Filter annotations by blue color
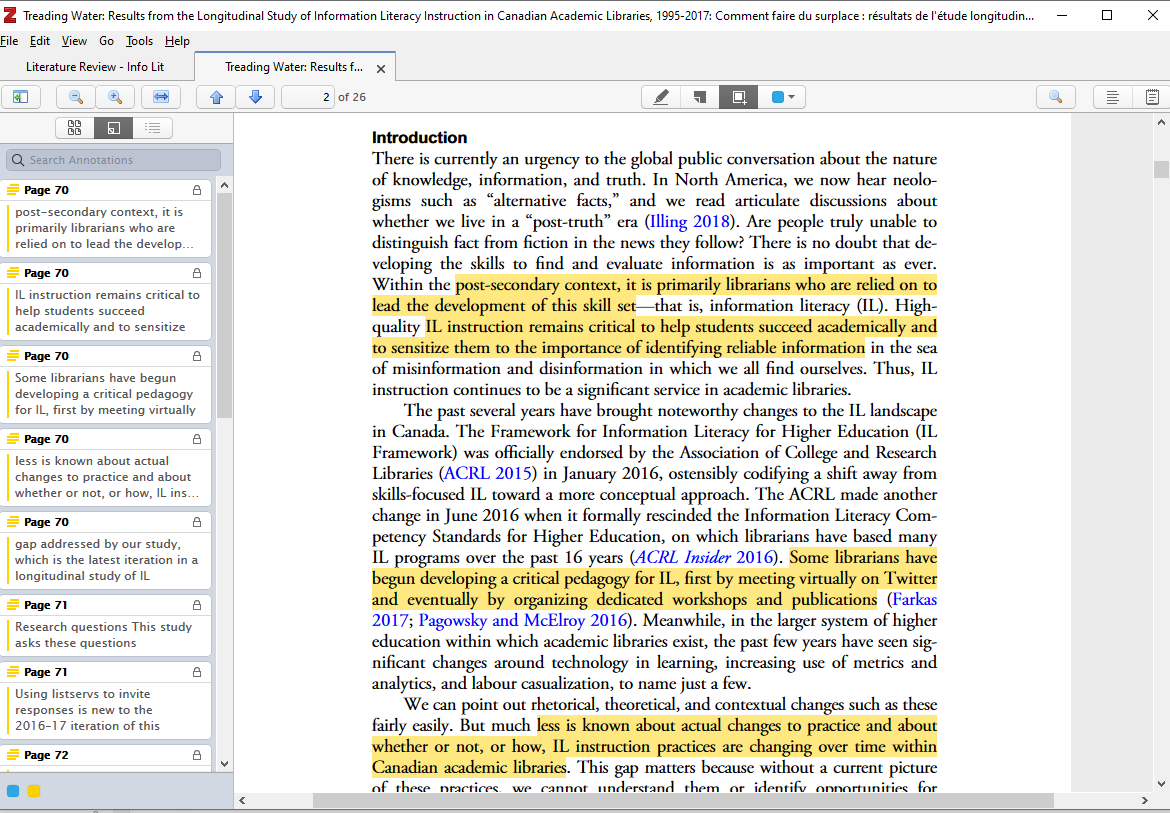The width and height of the screenshot is (1170, 813). pyautogui.click(x=13, y=791)
